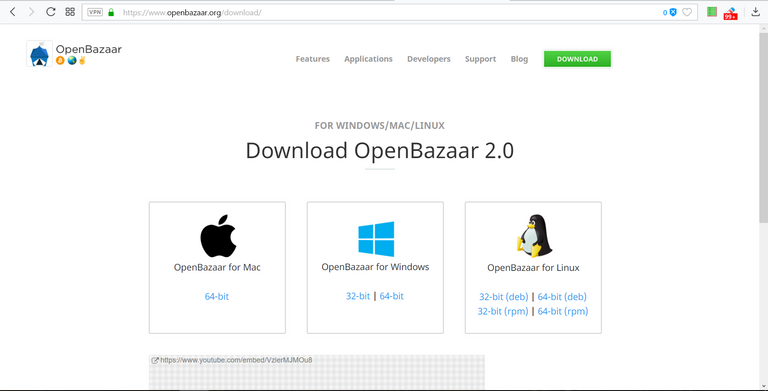Open the speed dial grid icon

pyautogui.click(x=70, y=12)
